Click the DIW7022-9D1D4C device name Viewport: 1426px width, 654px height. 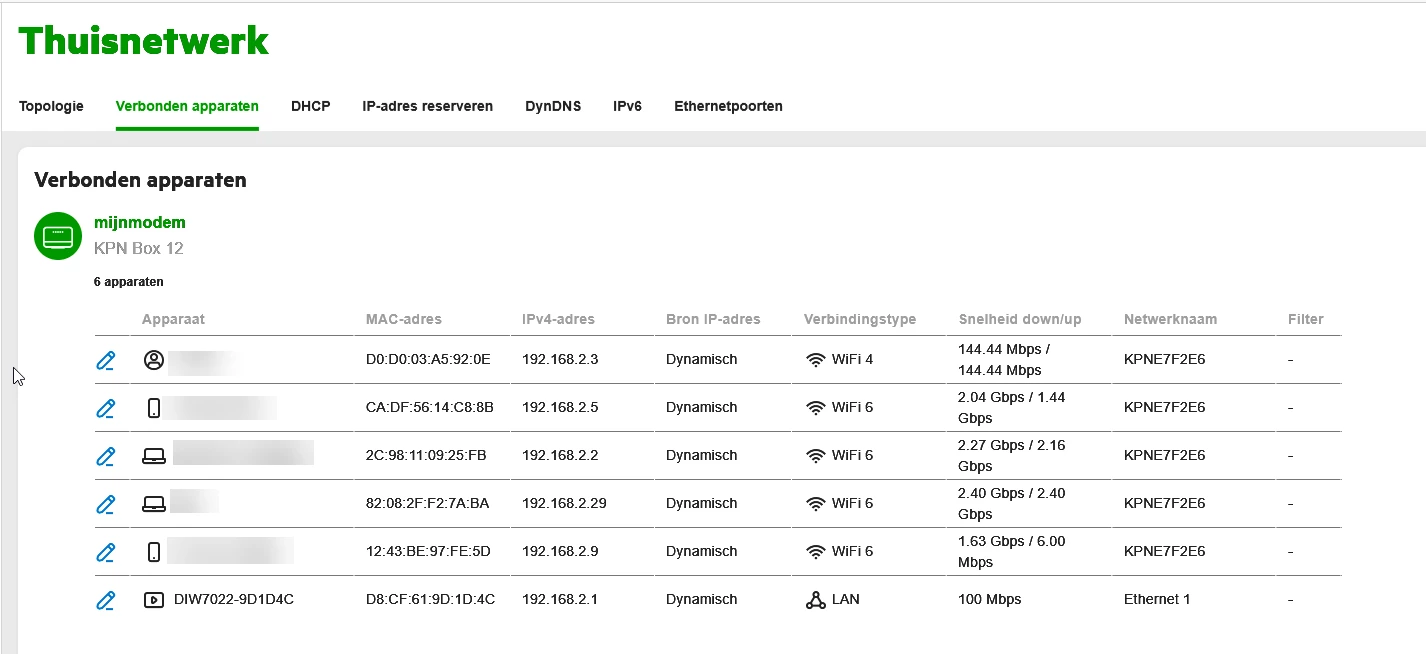pos(234,600)
